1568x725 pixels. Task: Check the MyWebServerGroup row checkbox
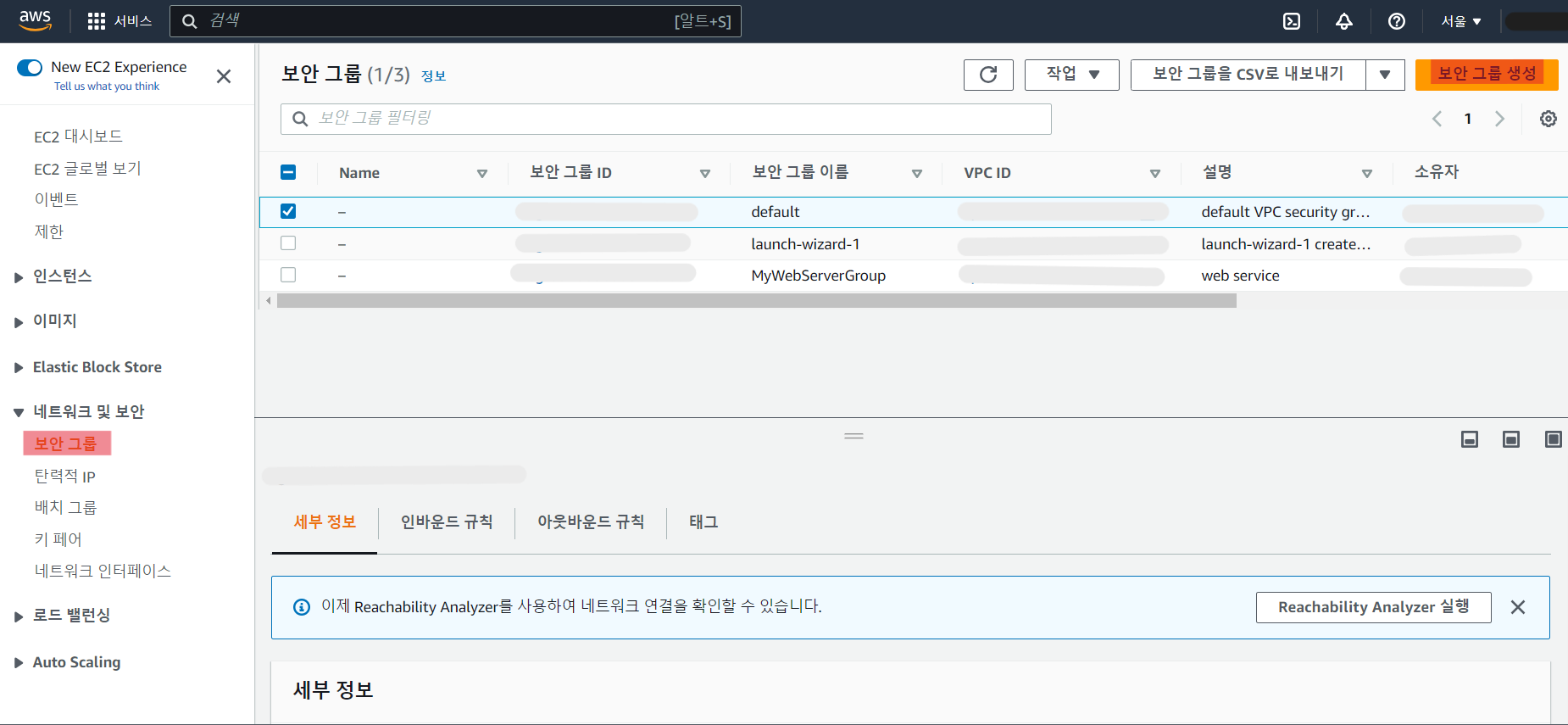[x=288, y=275]
